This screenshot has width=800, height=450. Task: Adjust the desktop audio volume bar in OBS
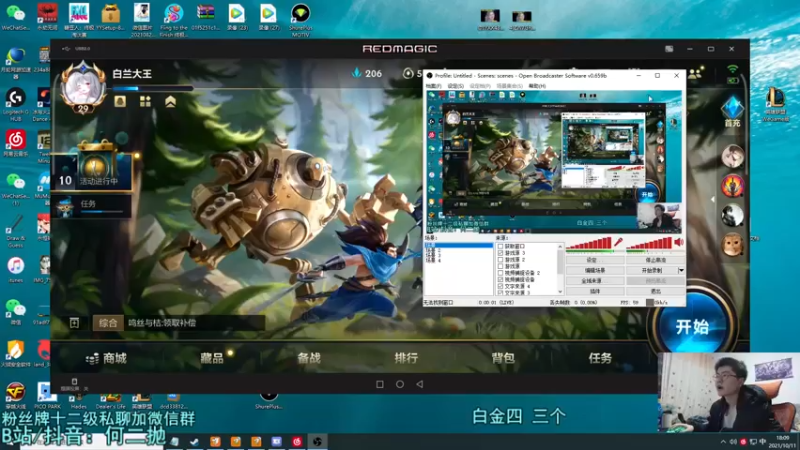pyautogui.click(x=649, y=245)
